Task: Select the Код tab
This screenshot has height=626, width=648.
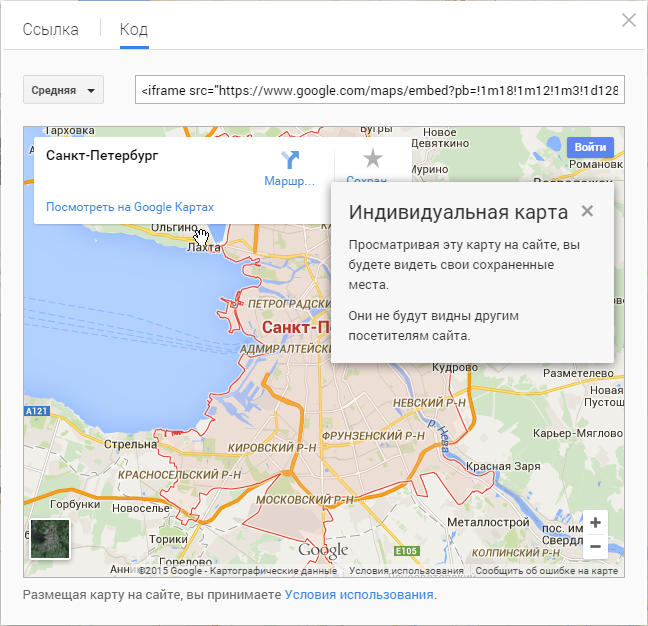Action: coord(134,30)
